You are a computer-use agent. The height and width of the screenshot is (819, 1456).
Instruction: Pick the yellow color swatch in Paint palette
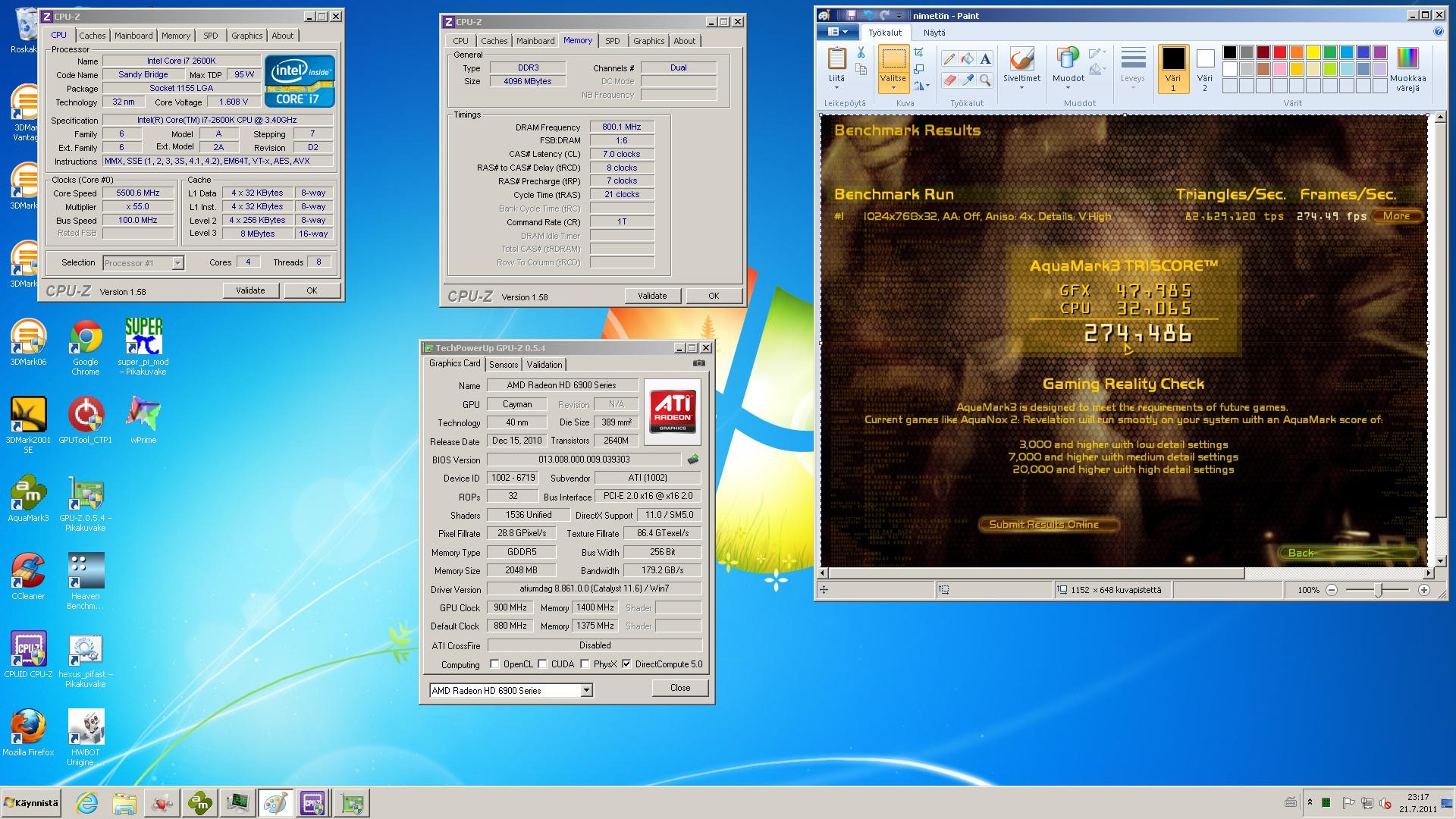pyautogui.click(x=1313, y=52)
